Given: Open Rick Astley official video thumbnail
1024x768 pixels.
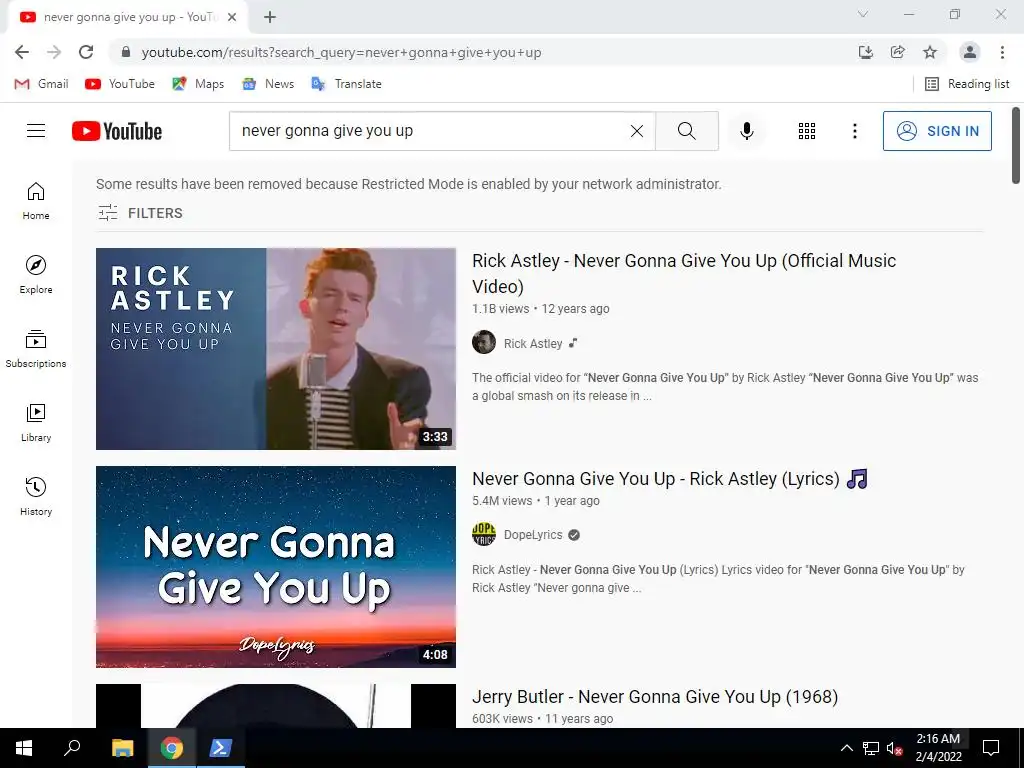Looking at the screenshot, I should pyautogui.click(x=276, y=349).
